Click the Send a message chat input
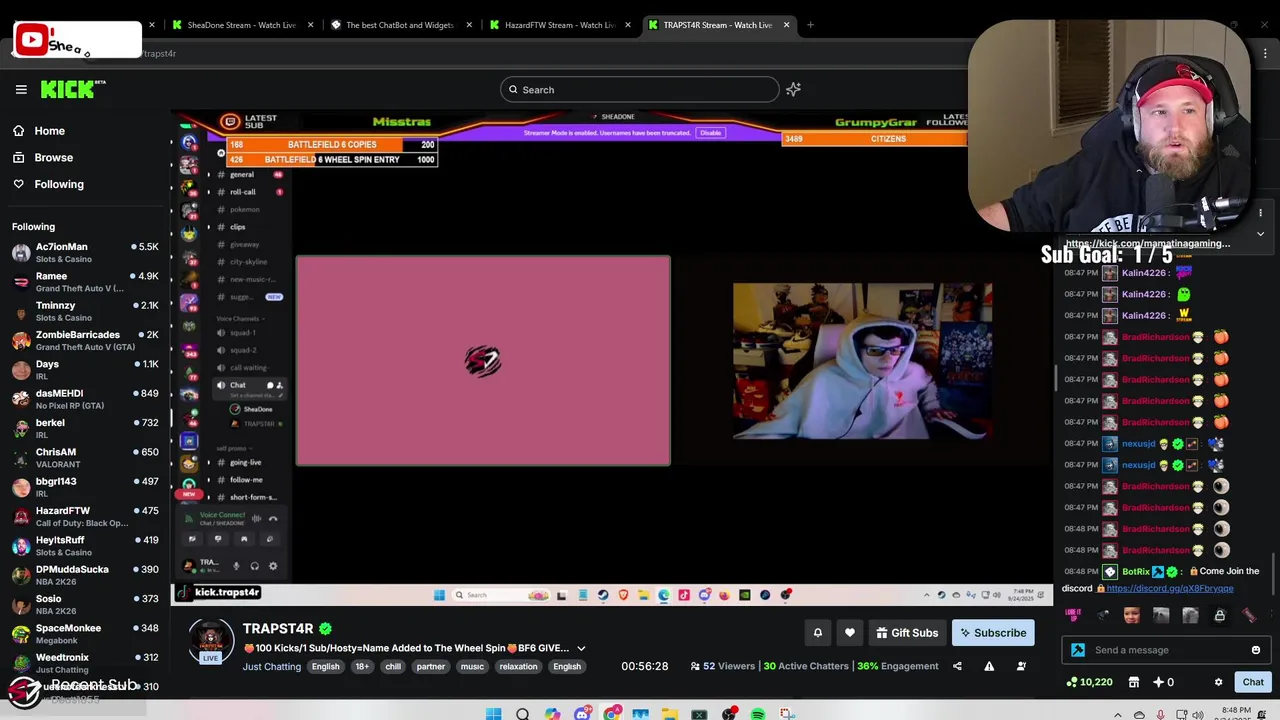 tap(1165, 650)
